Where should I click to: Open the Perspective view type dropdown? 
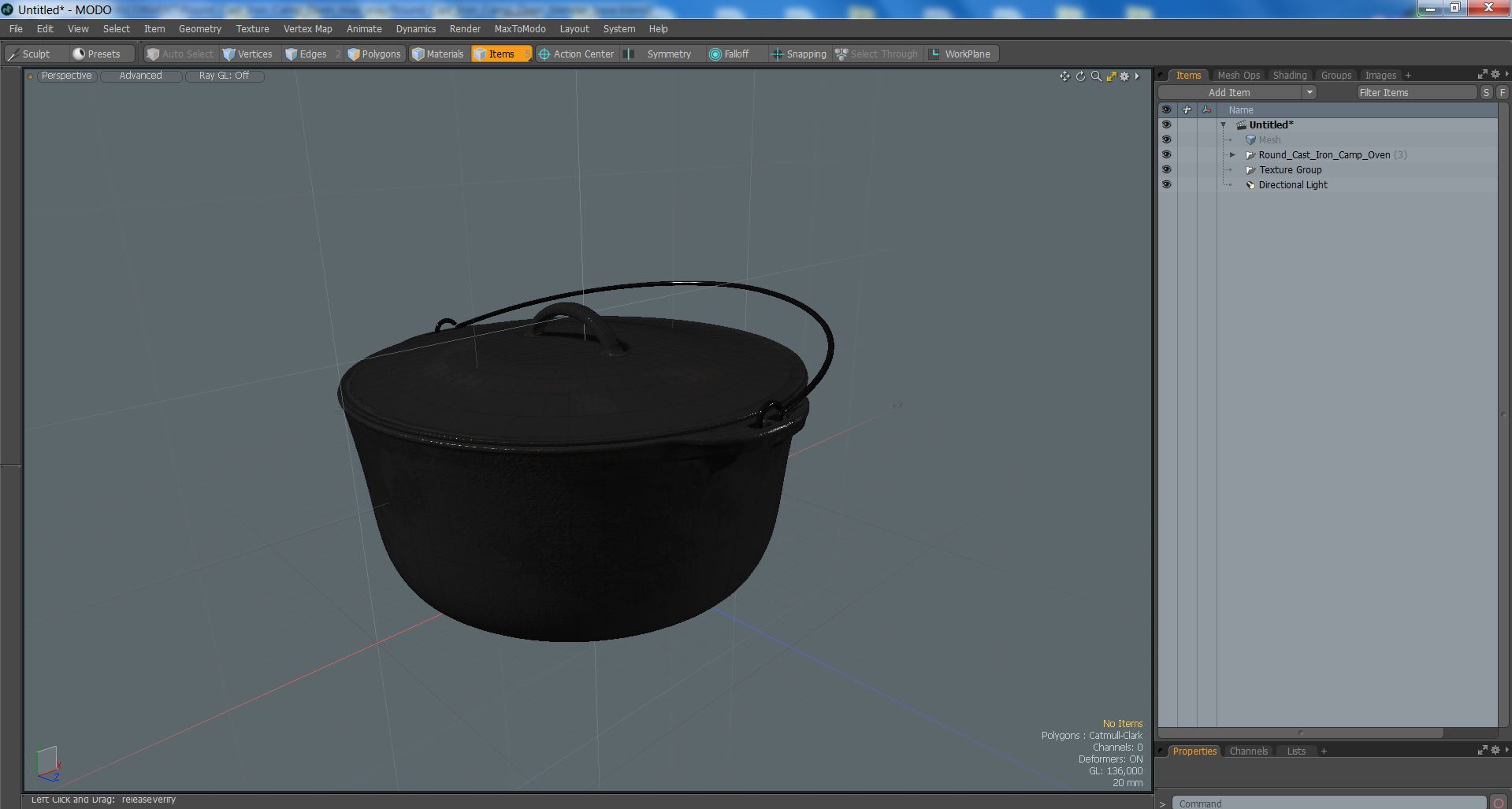coord(66,76)
